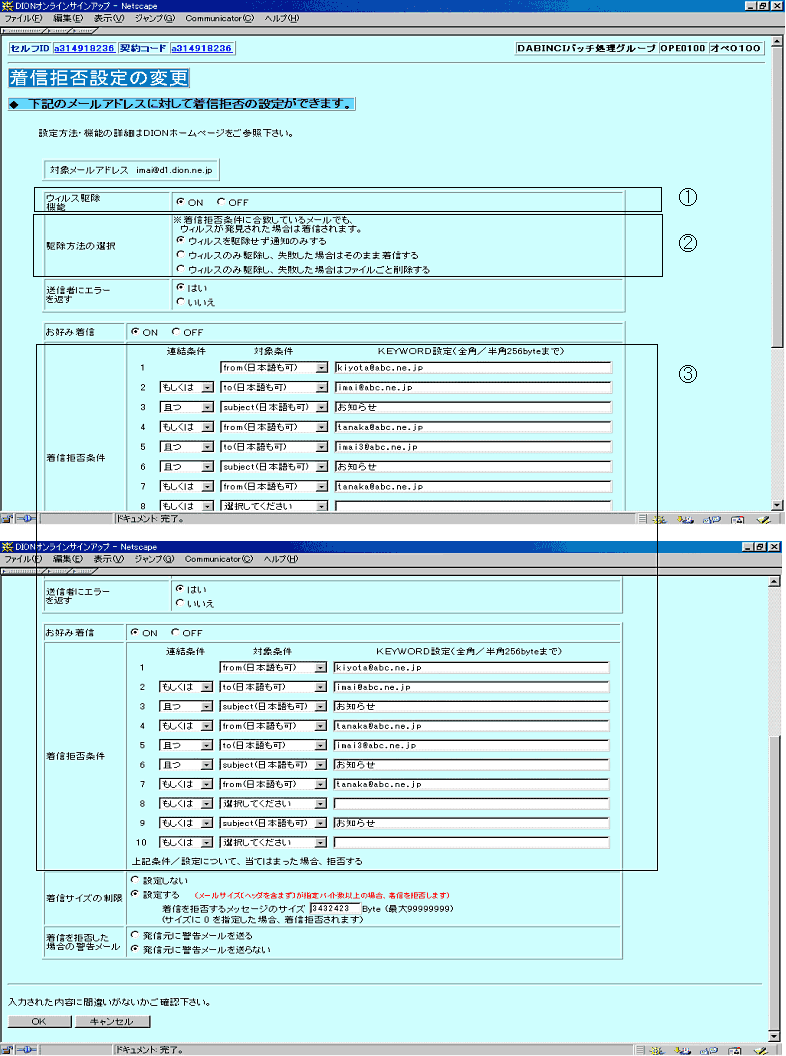This screenshot has width=786, height=1056.
Task: Click security lock icon in bottom status bar
Action: pyautogui.click(x=7, y=1050)
